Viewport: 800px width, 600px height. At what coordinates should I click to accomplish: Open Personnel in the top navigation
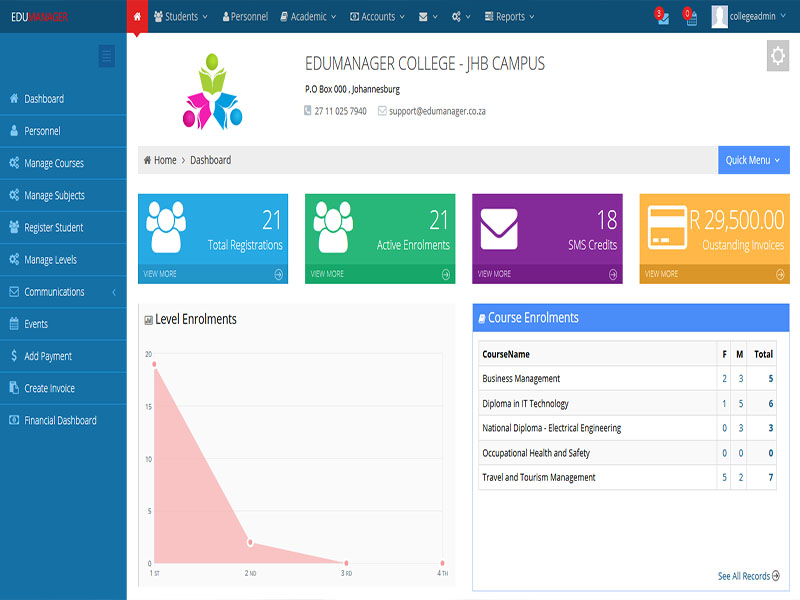click(x=245, y=16)
